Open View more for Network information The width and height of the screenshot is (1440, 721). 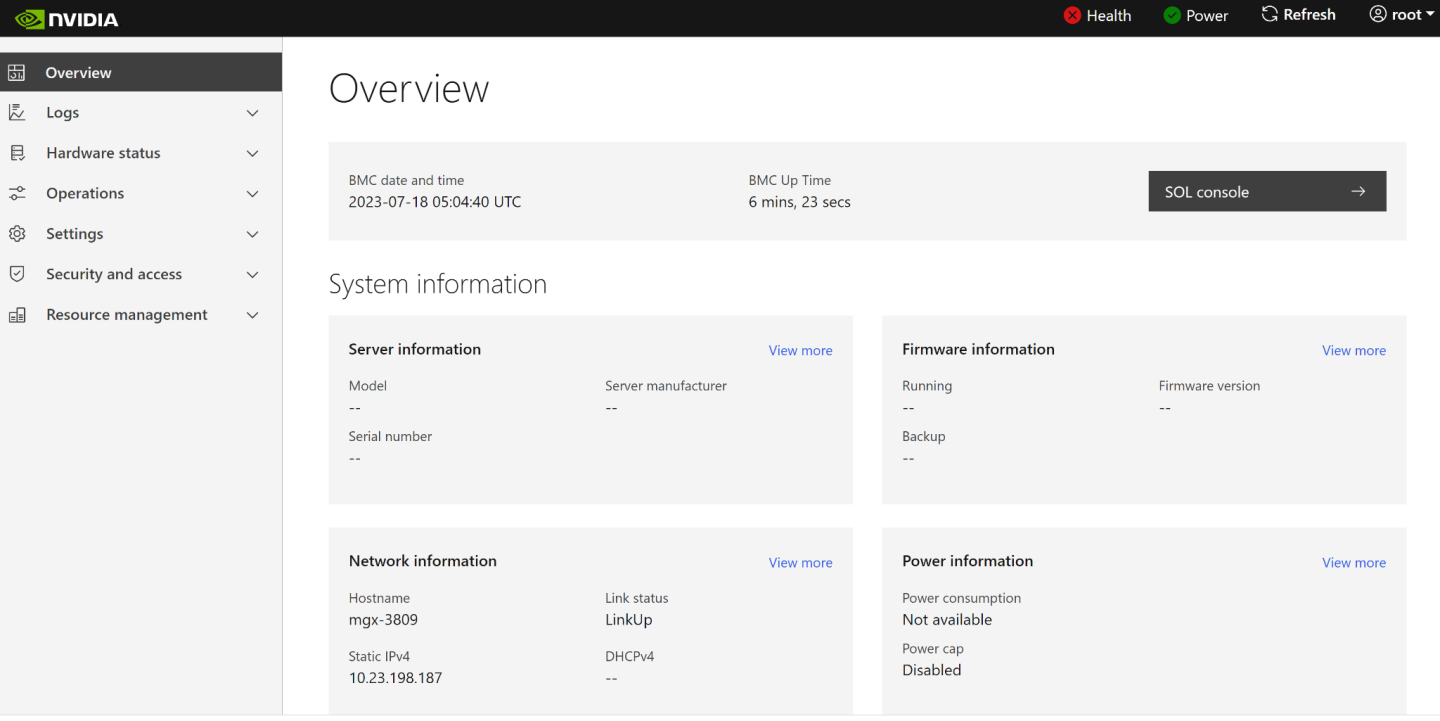coord(800,562)
